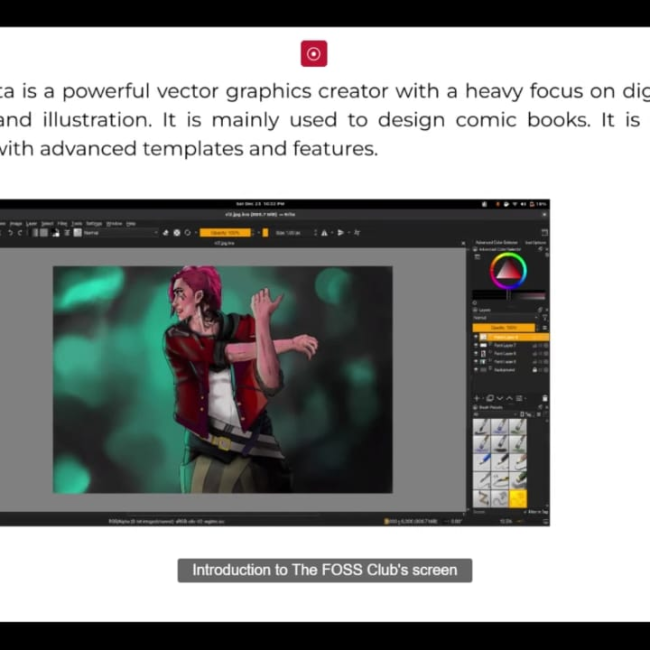
Task: Open the layer properties icon
Action: click(x=519, y=398)
